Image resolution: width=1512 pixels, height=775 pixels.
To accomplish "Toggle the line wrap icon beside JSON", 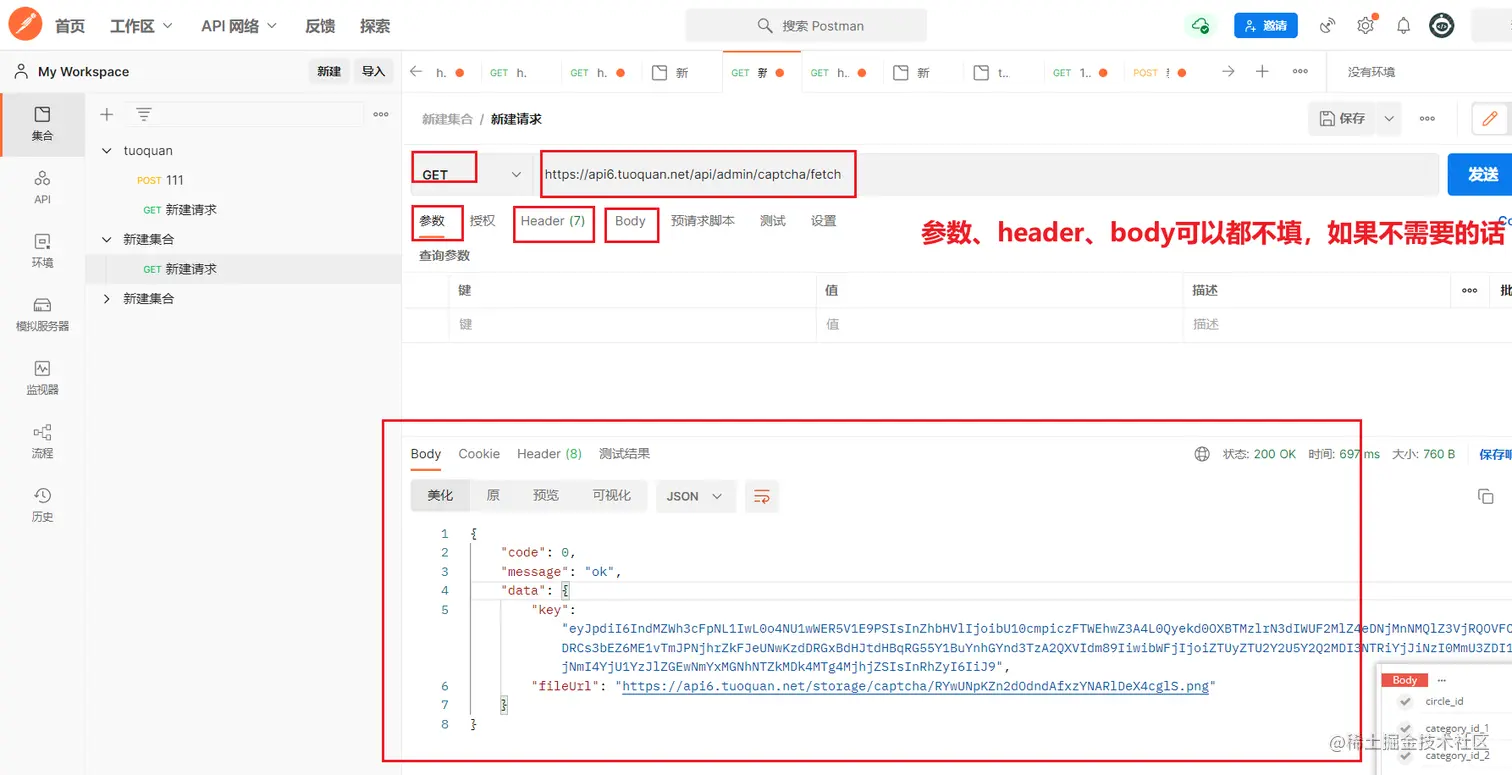I will 762,496.
